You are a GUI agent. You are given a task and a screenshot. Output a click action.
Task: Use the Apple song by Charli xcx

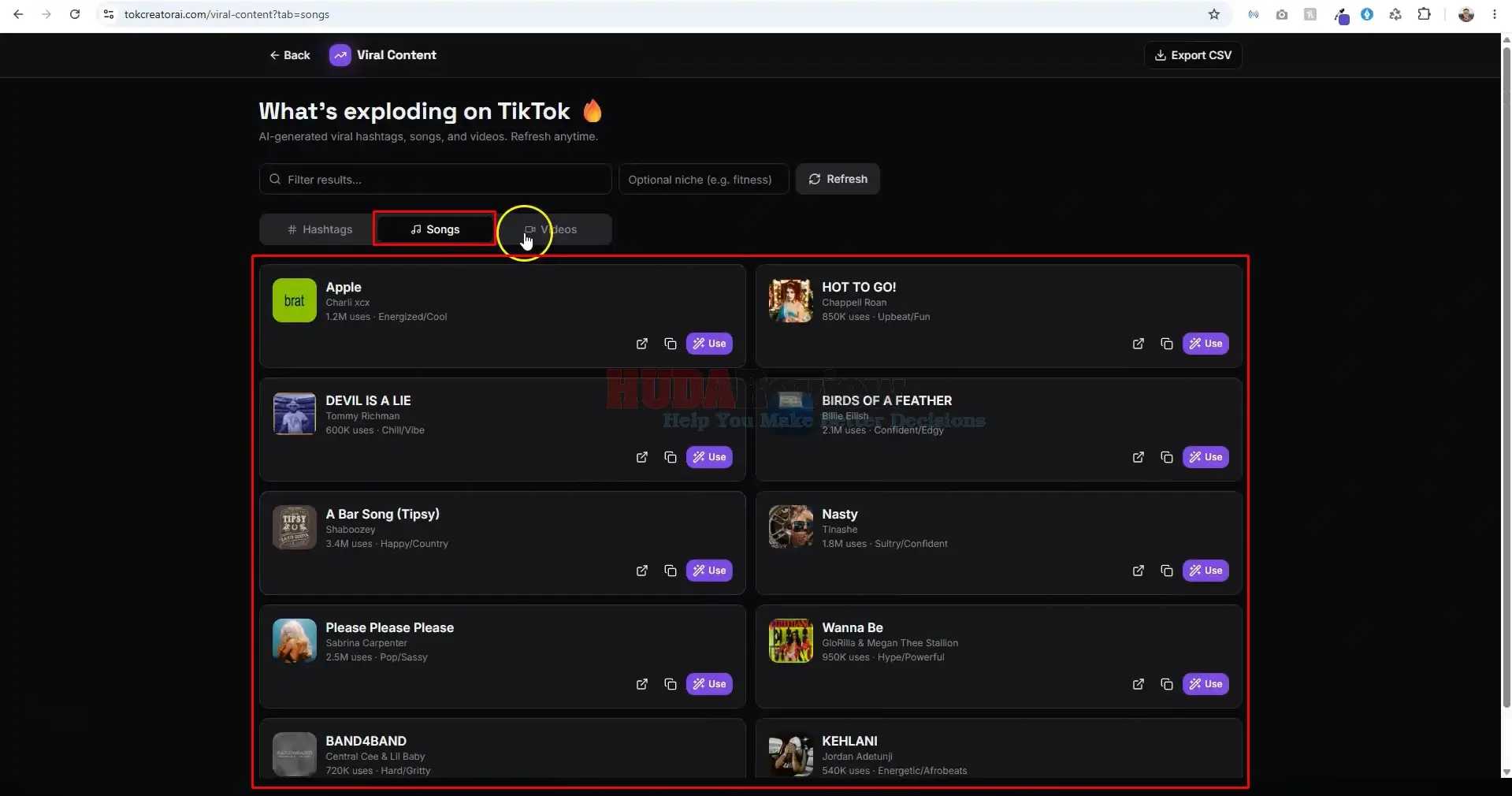[x=709, y=344]
